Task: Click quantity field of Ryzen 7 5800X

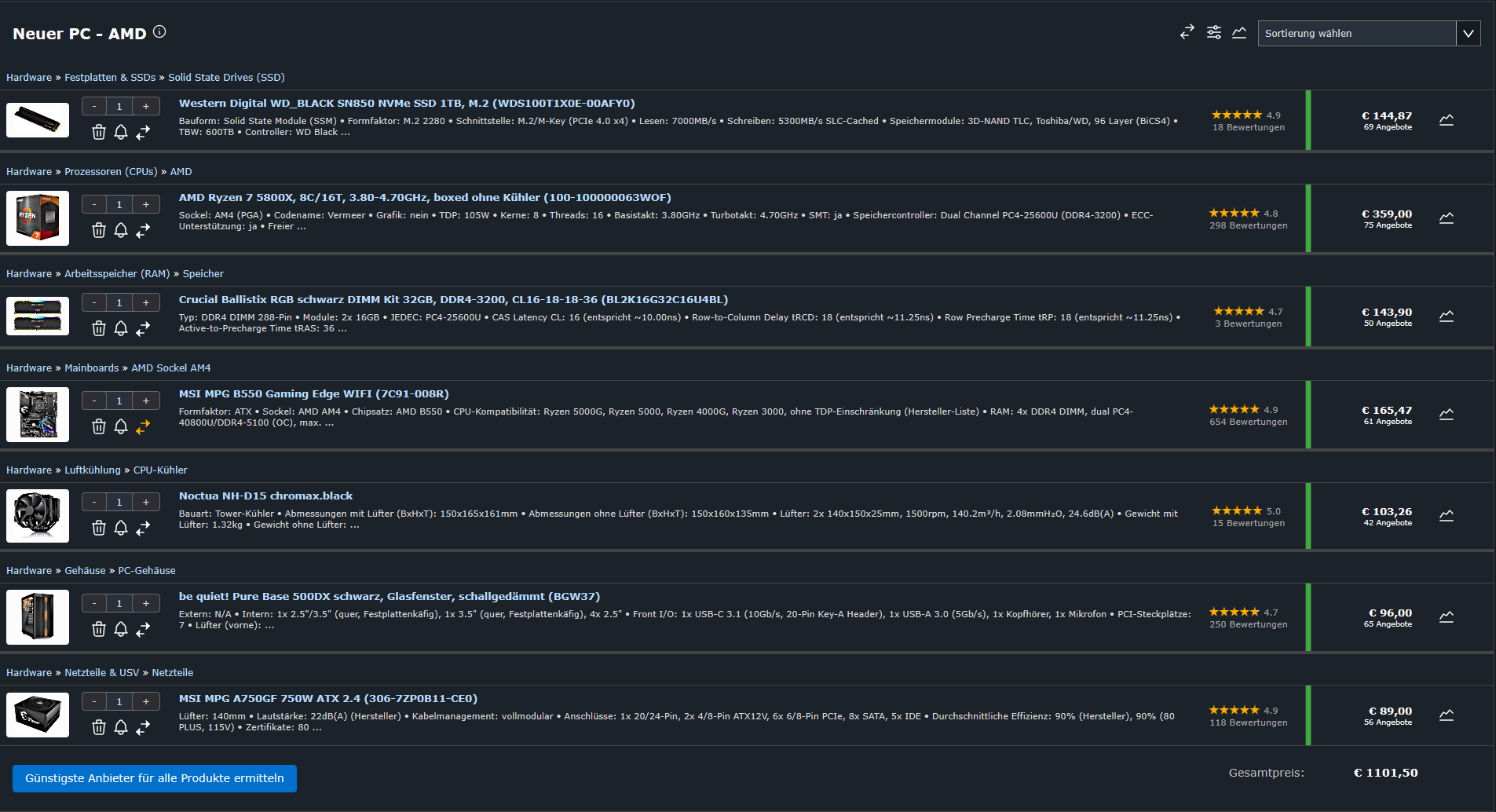Action: (x=119, y=204)
